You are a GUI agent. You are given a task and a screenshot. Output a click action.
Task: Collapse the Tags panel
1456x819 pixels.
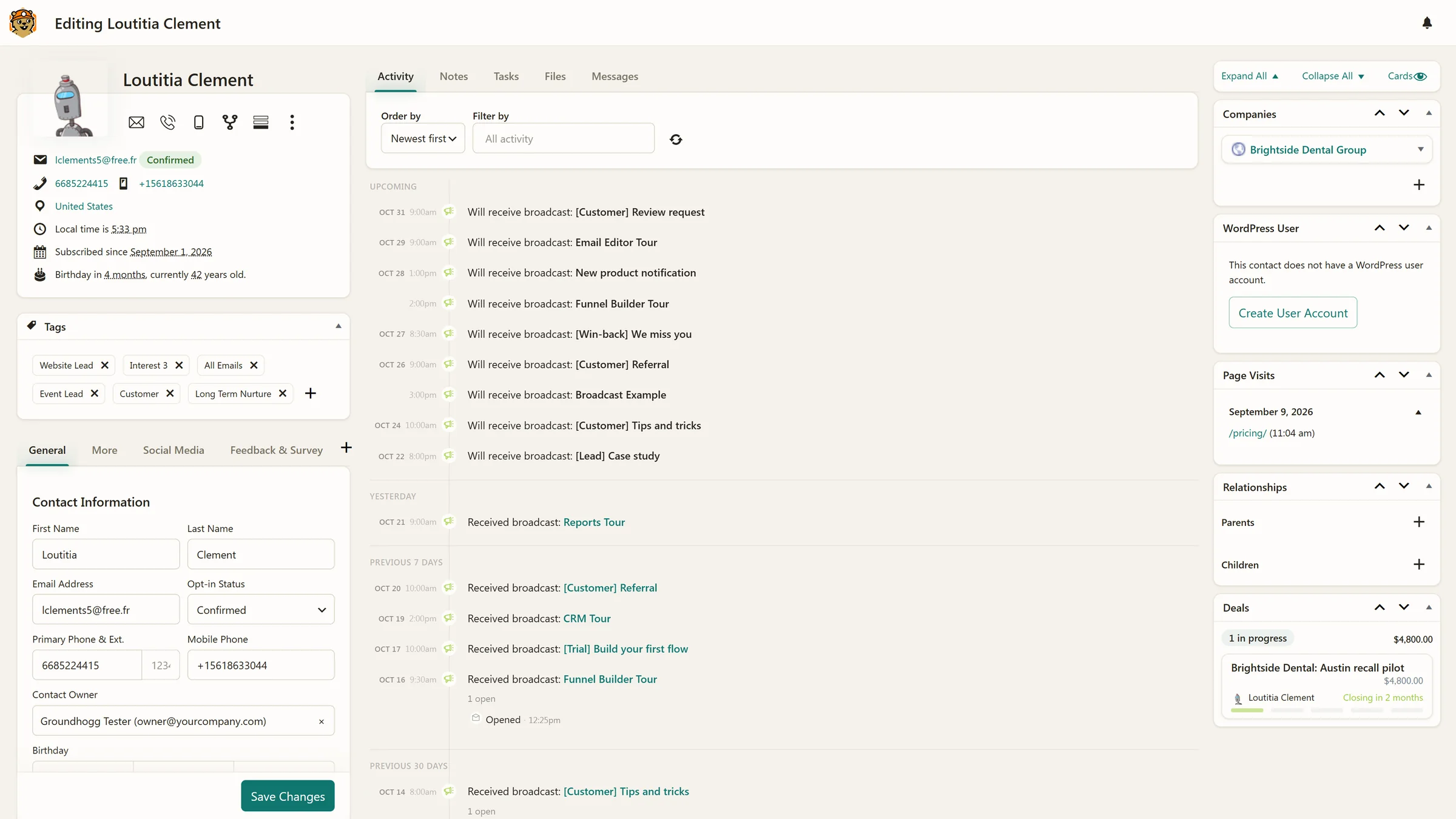[339, 326]
